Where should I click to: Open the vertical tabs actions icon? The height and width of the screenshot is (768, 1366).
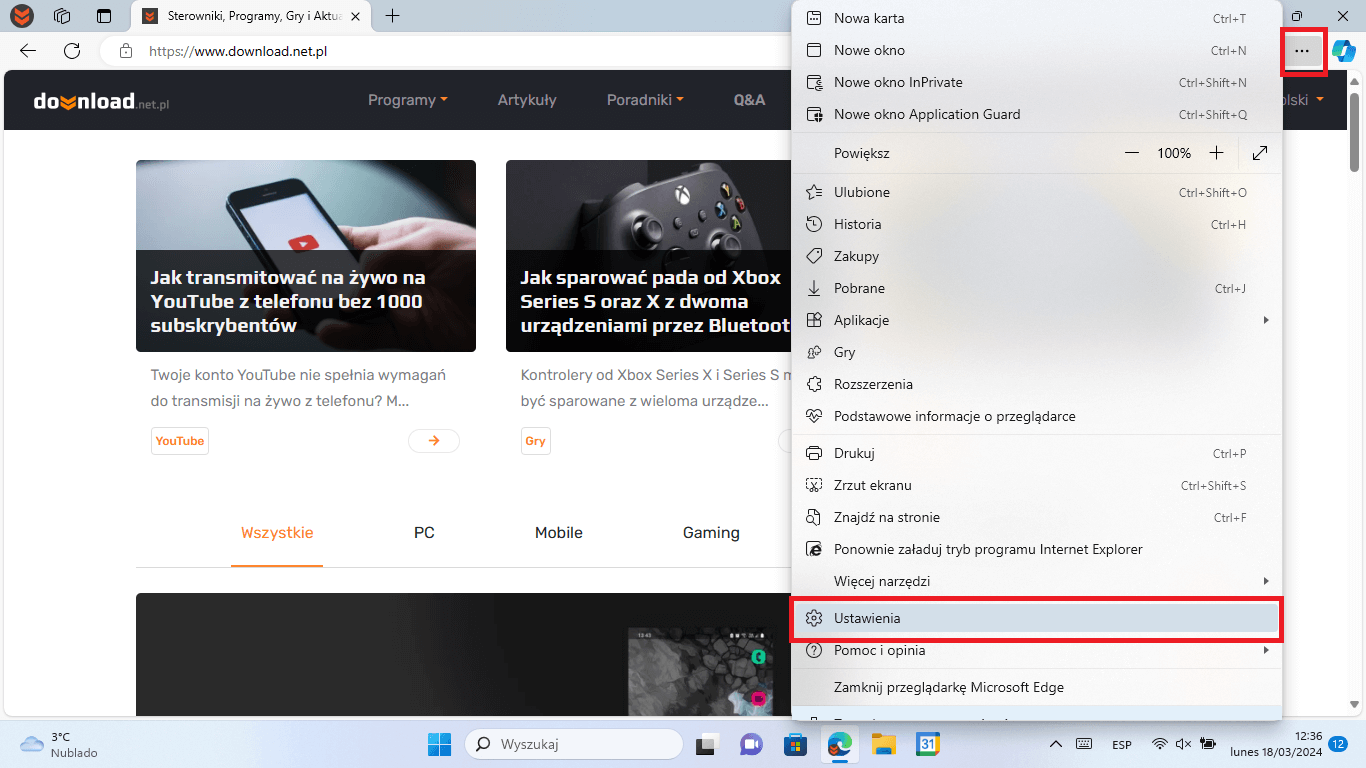pos(104,16)
